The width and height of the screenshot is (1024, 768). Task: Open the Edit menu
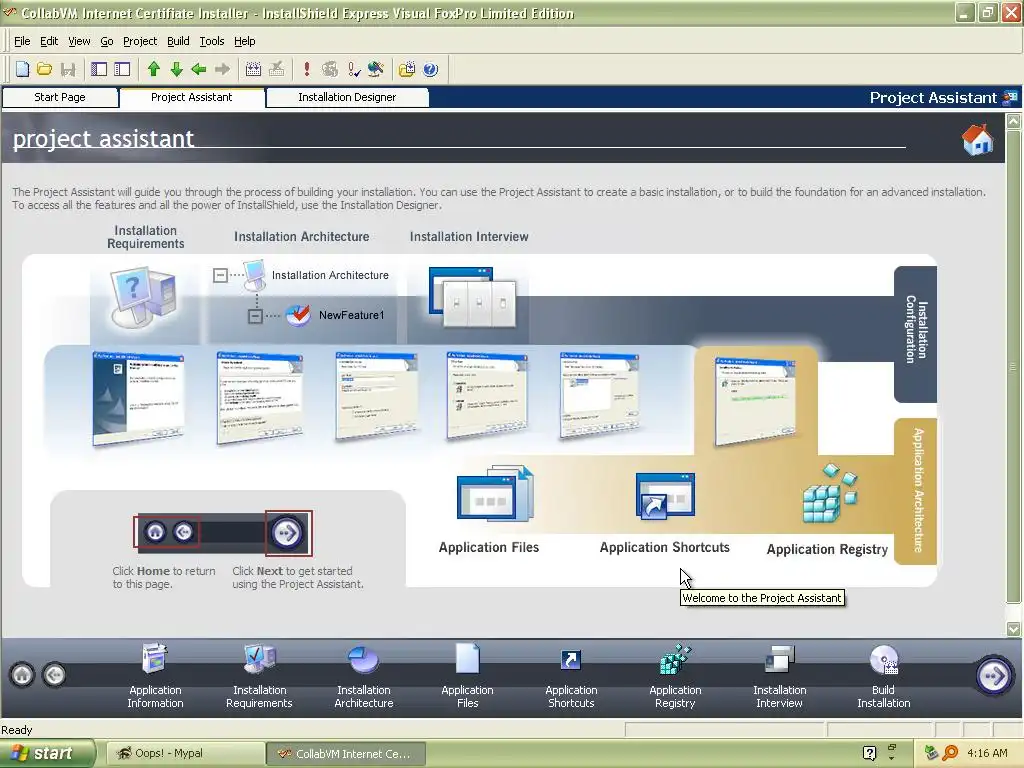point(49,41)
